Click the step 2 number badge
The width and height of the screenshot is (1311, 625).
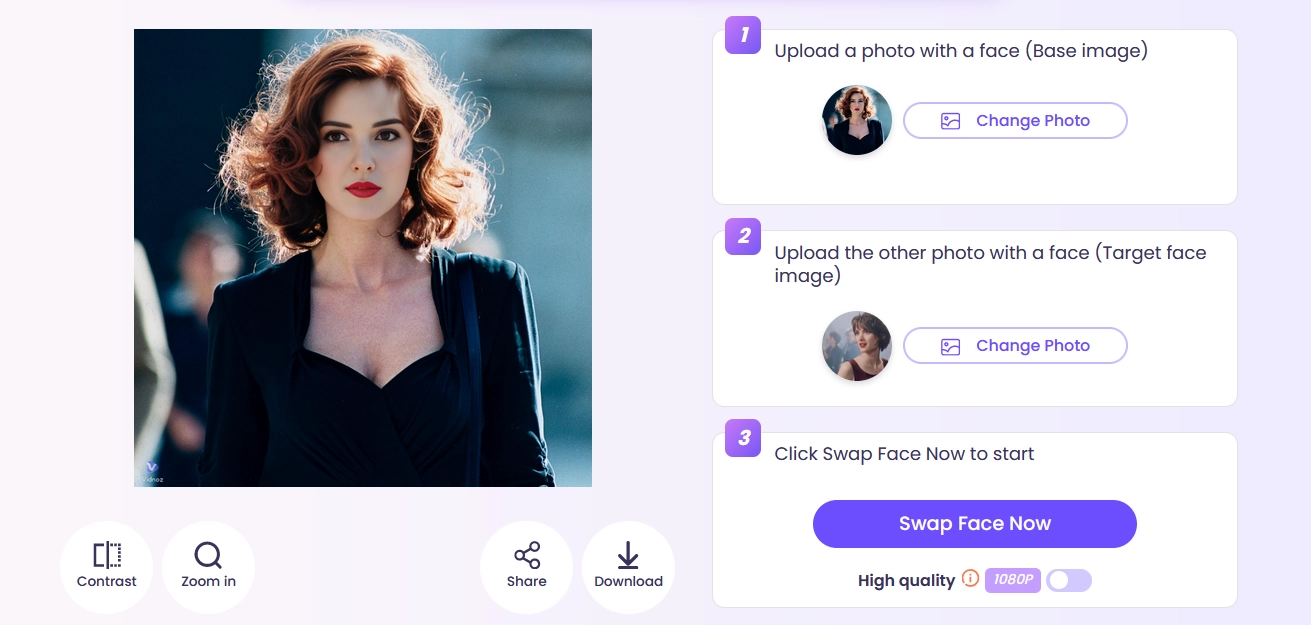point(742,237)
